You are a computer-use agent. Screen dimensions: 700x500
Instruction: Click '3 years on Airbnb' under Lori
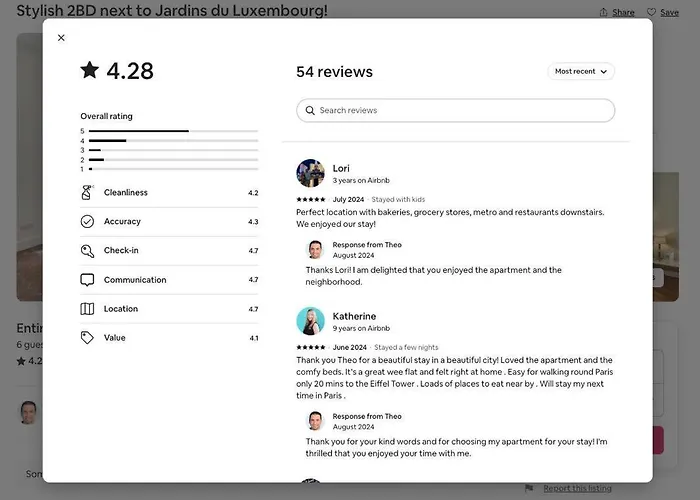click(361, 180)
